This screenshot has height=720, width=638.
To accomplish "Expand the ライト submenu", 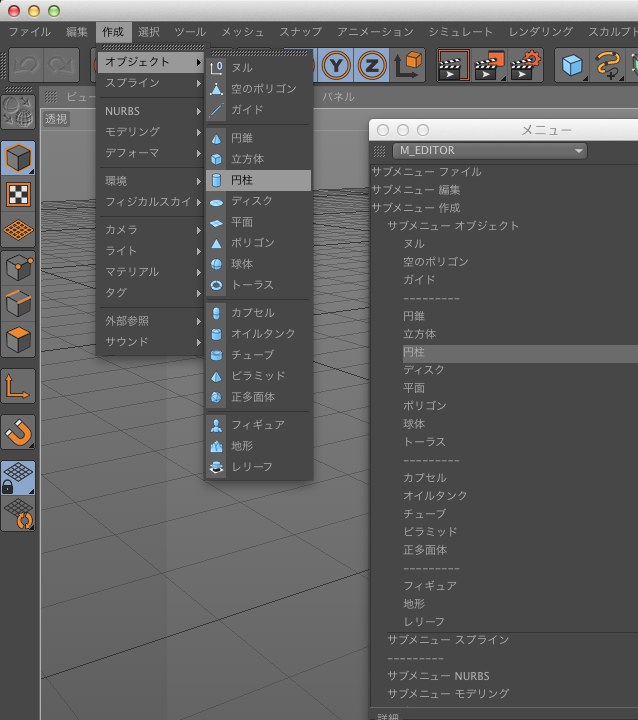I will pyautogui.click(x=151, y=251).
